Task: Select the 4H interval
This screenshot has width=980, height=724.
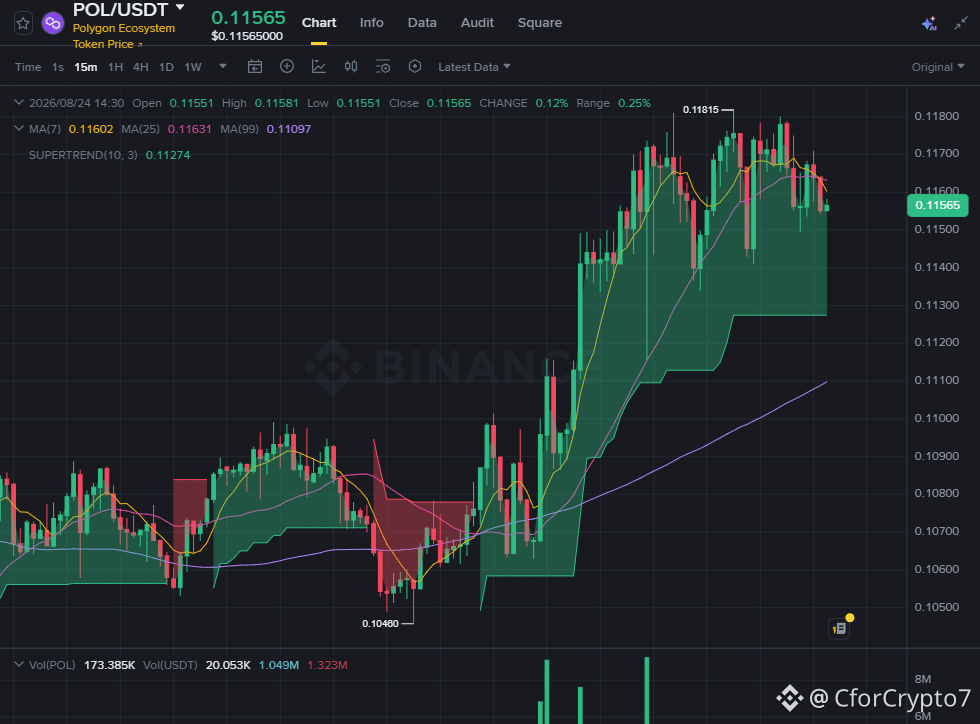Action: [141, 67]
